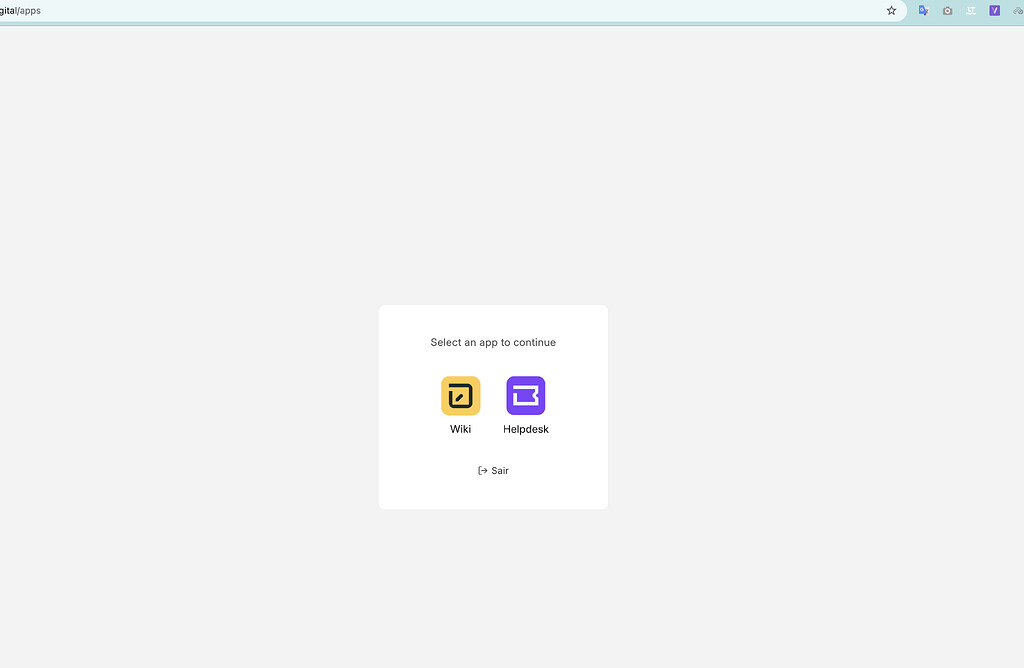The height and width of the screenshot is (668, 1024).
Task: Open the Google Translate extension icon
Action: (x=923, y=11)
